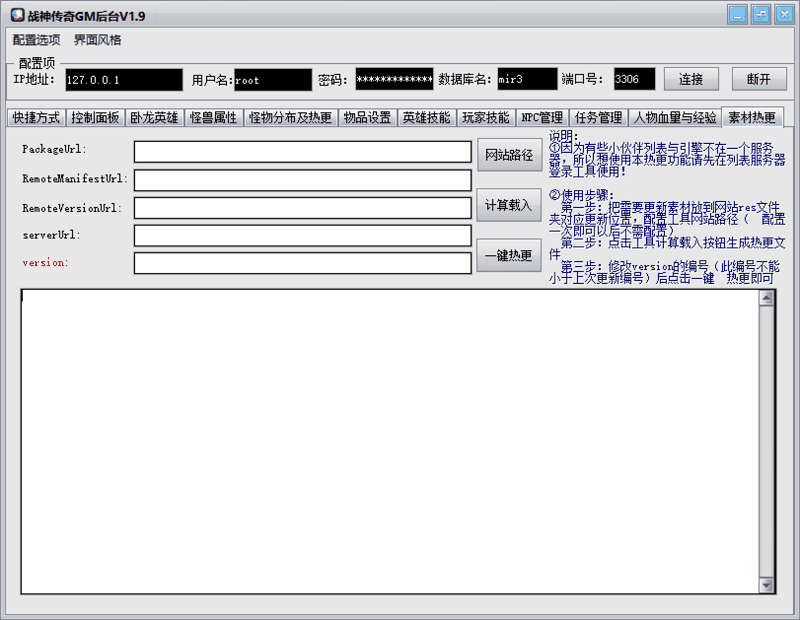Focus the version input field
This screenshot has height=620, width=800.
tap(300, 263)
